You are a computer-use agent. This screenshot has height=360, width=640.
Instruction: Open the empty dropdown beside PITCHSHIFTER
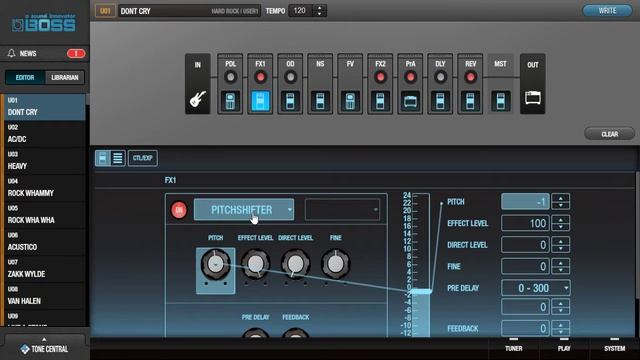(x=342, y=210)
